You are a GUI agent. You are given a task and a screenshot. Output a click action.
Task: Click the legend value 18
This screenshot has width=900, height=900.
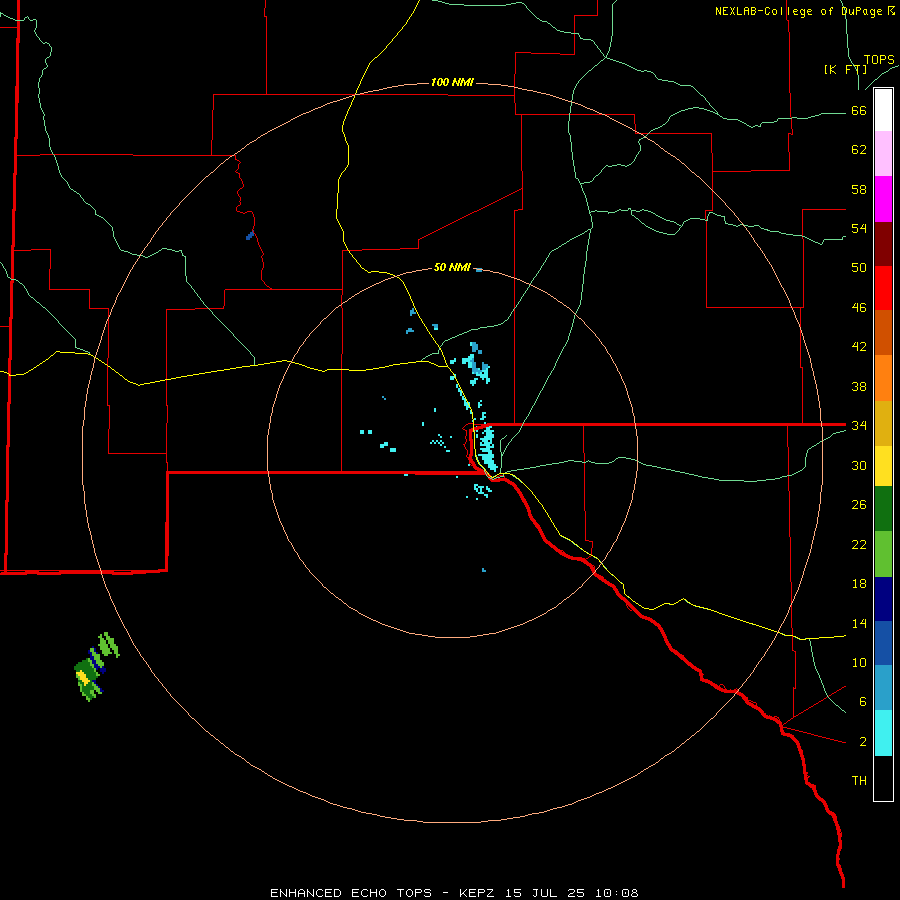[x=859, y=584]
